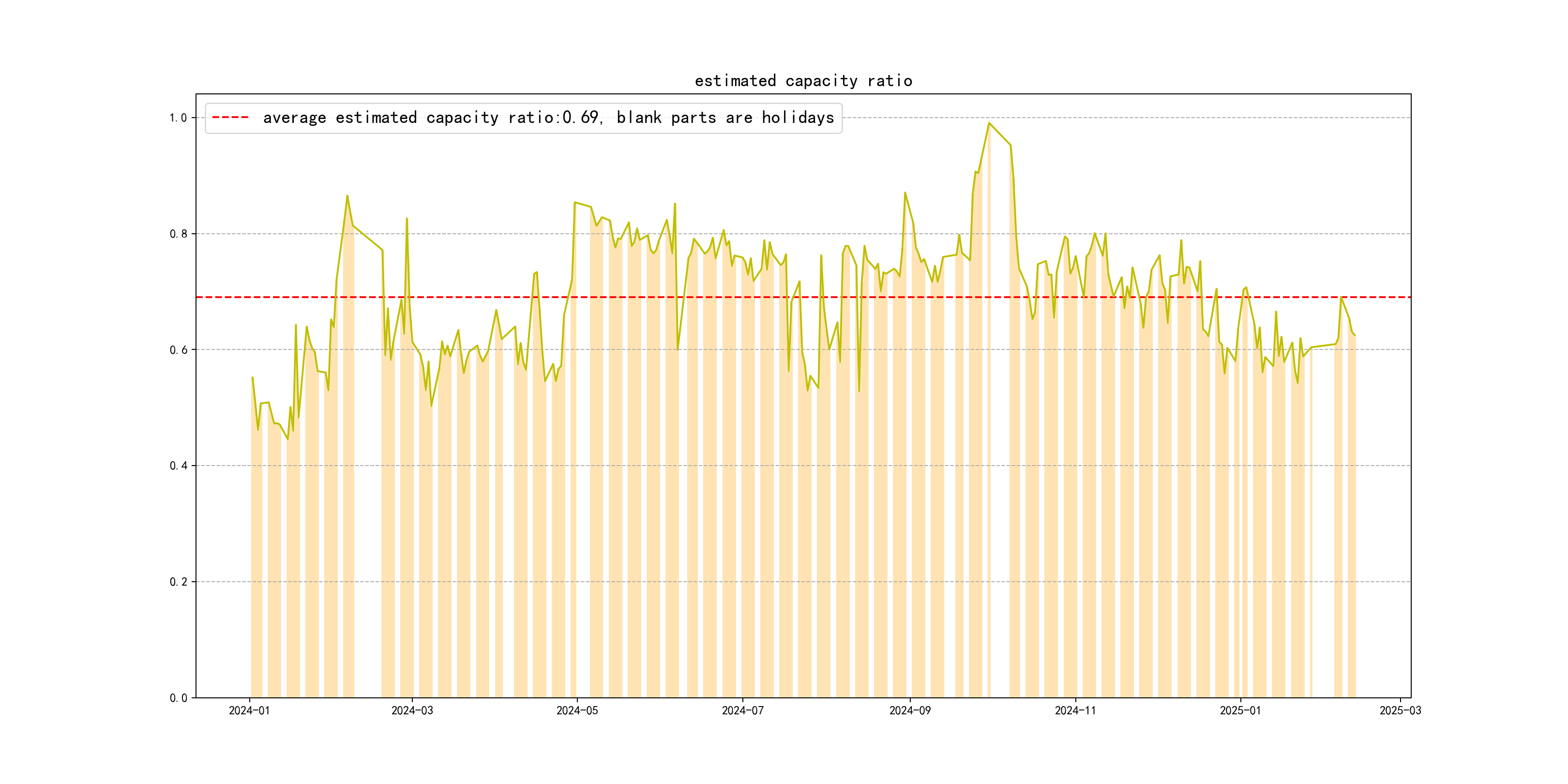Click the 0.0 y-axis tick label
The height and width of the screenshot is (784, 1568).
[x=178, y=698]
